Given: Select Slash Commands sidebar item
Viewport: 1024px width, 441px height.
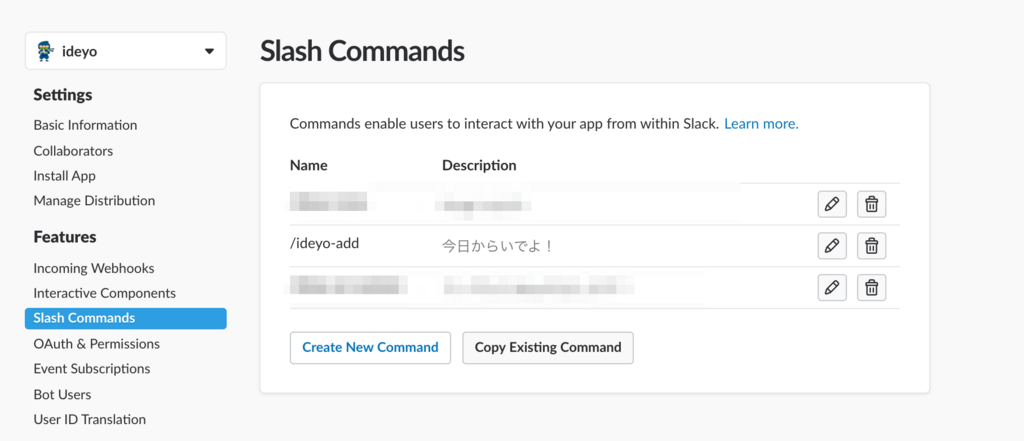Looking at the screenshot, I should [x=125, y=318].
